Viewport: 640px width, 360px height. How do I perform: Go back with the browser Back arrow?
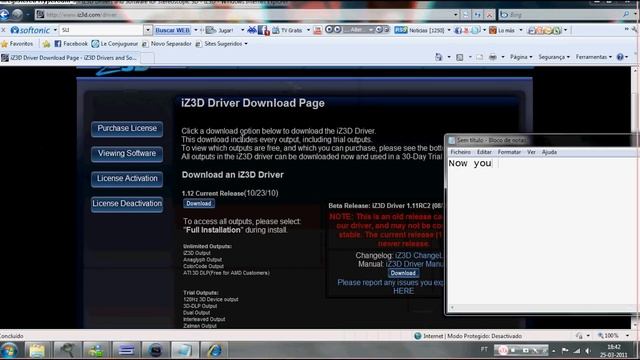pyautogui.click(x=4, y=15)
